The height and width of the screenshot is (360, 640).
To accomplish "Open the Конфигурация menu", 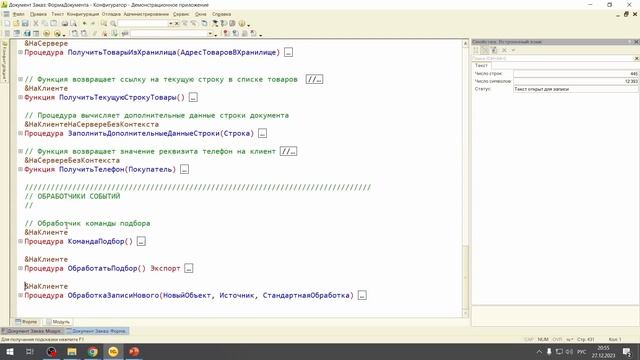I will coord(83,14).
